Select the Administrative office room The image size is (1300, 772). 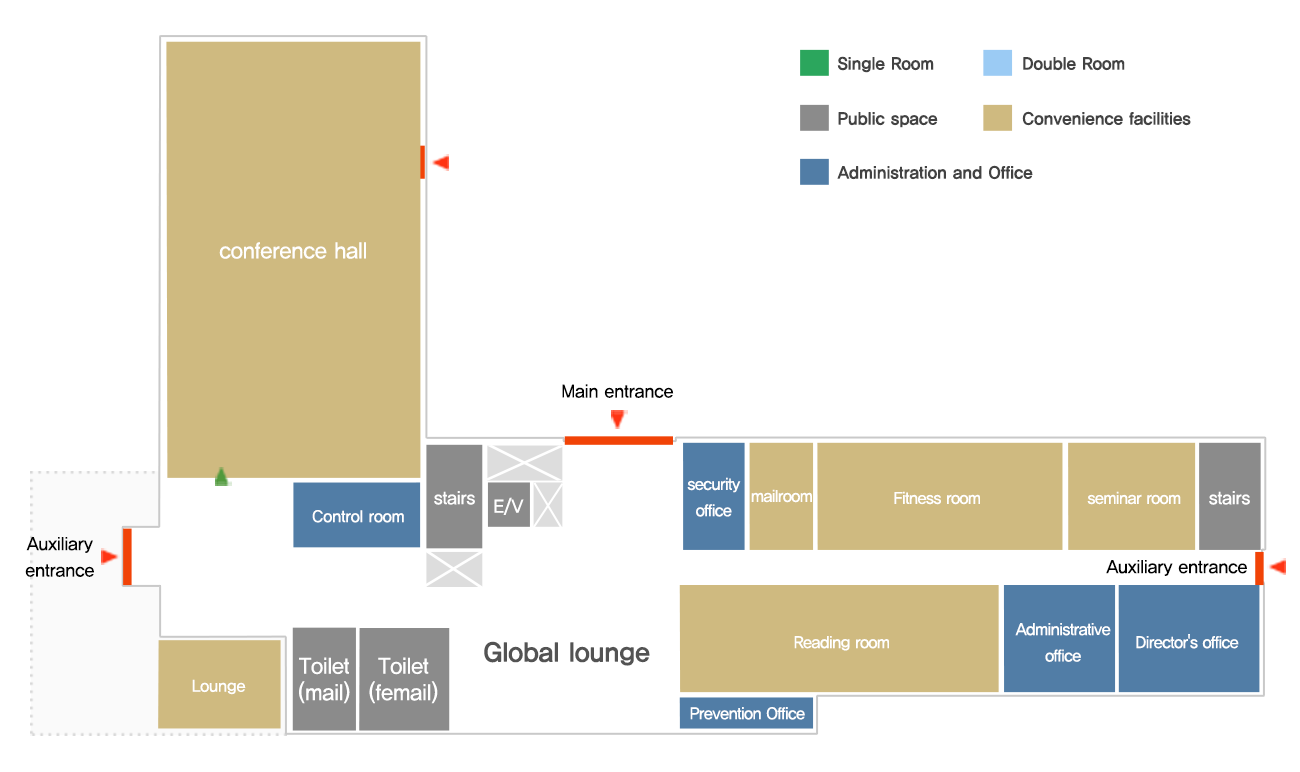pyautogui.click(x=1059, y=638)
